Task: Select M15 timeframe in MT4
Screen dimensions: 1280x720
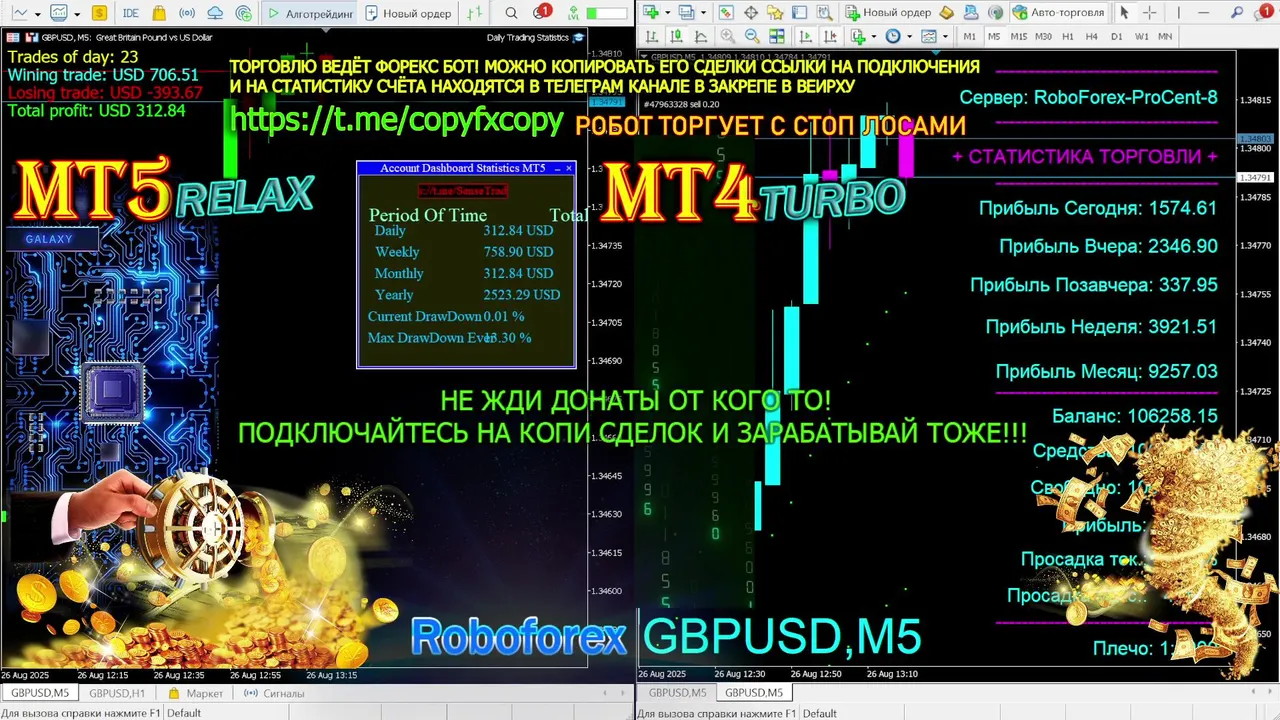Action: (x=1019, y=36)
